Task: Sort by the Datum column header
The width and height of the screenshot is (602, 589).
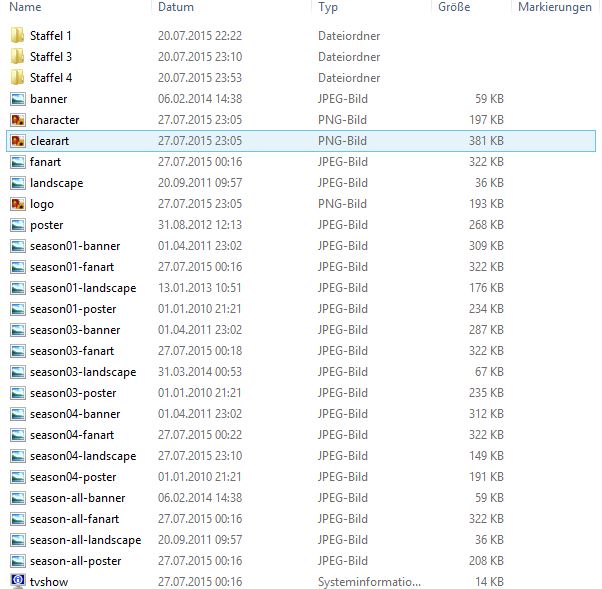Action: tap(176, 7)
